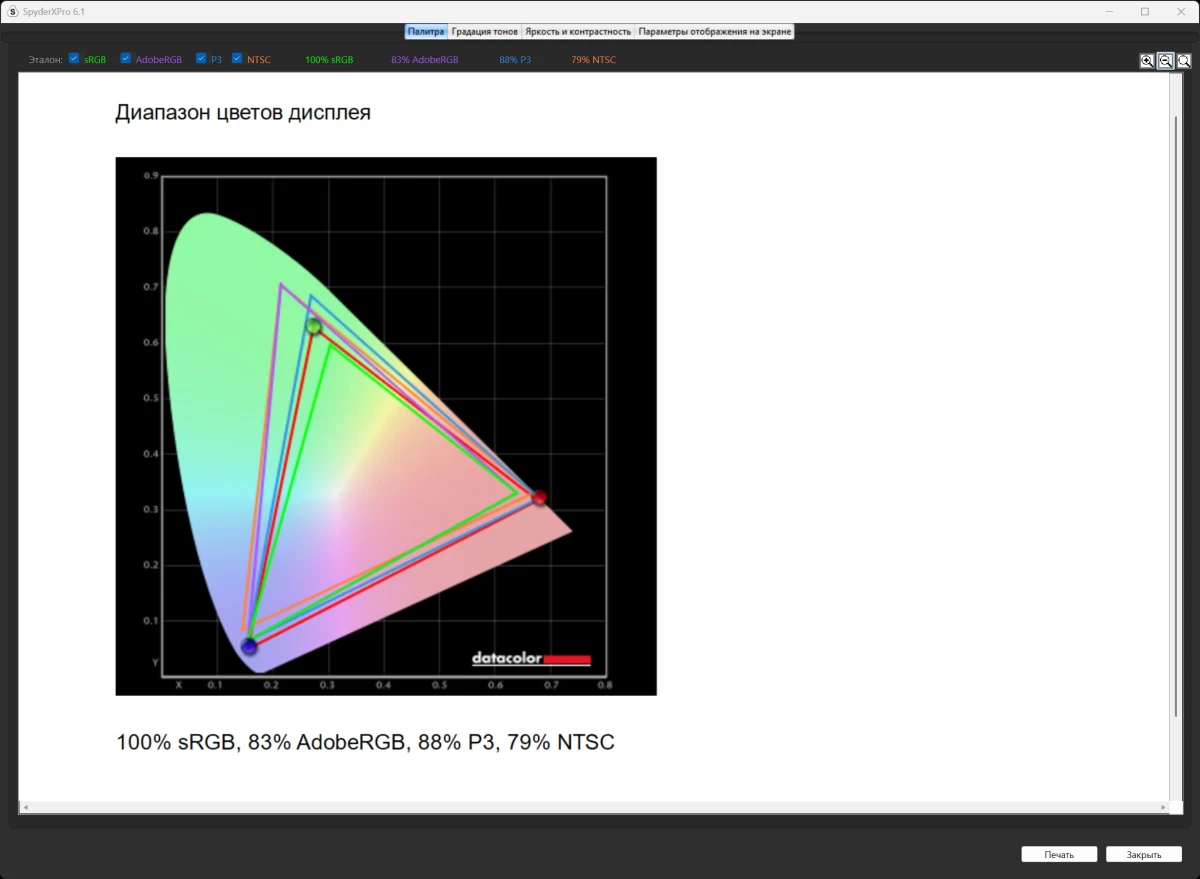Viewport: 1200px width, 879px height.
Task: Maximize the SpyderXPro window
Action: pos(1145,11)
